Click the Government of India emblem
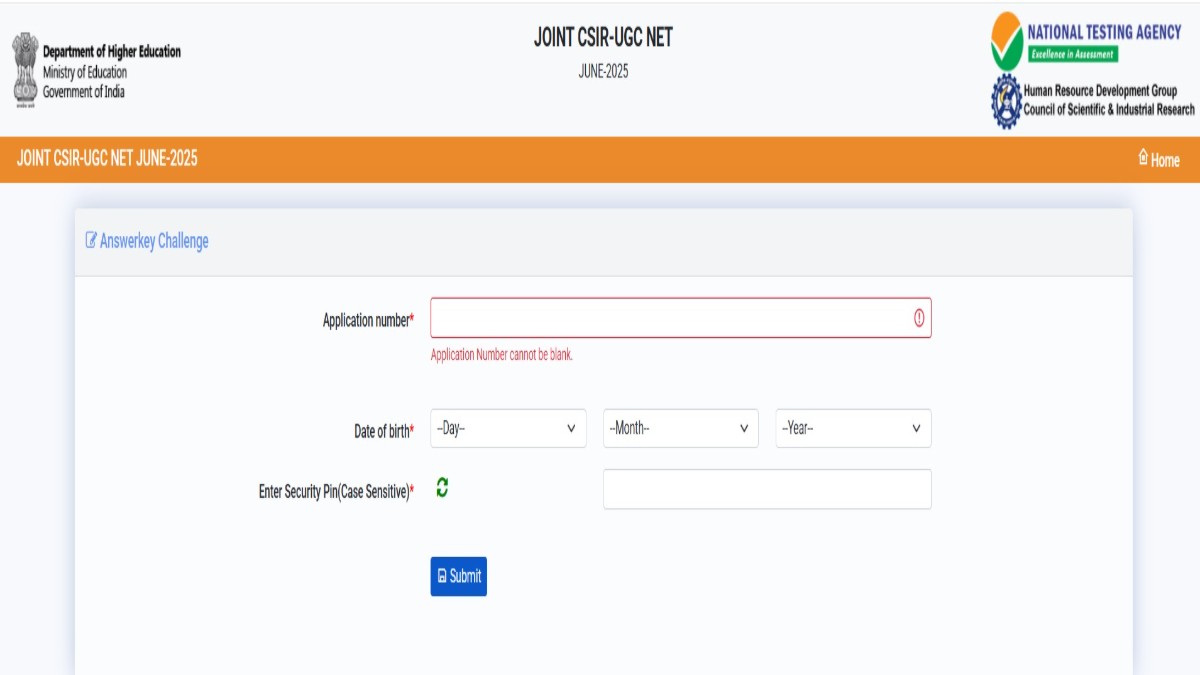 [24, 70]
